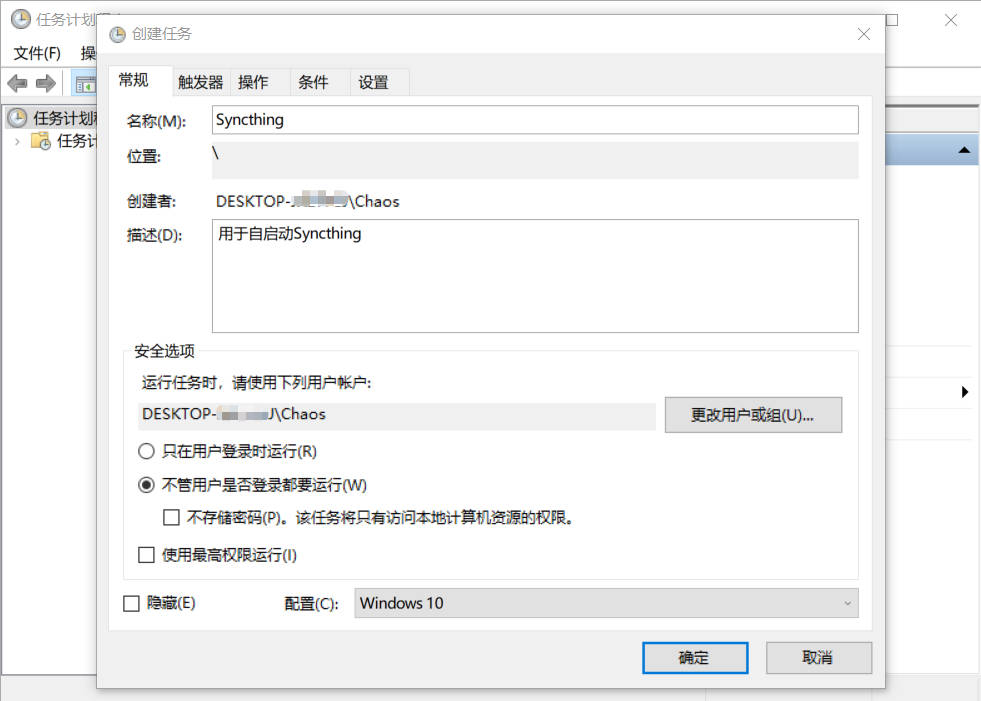Select the Task Scheduler root clock icon
The height and width of the screenshot is (701, 981).
point(17,118)
